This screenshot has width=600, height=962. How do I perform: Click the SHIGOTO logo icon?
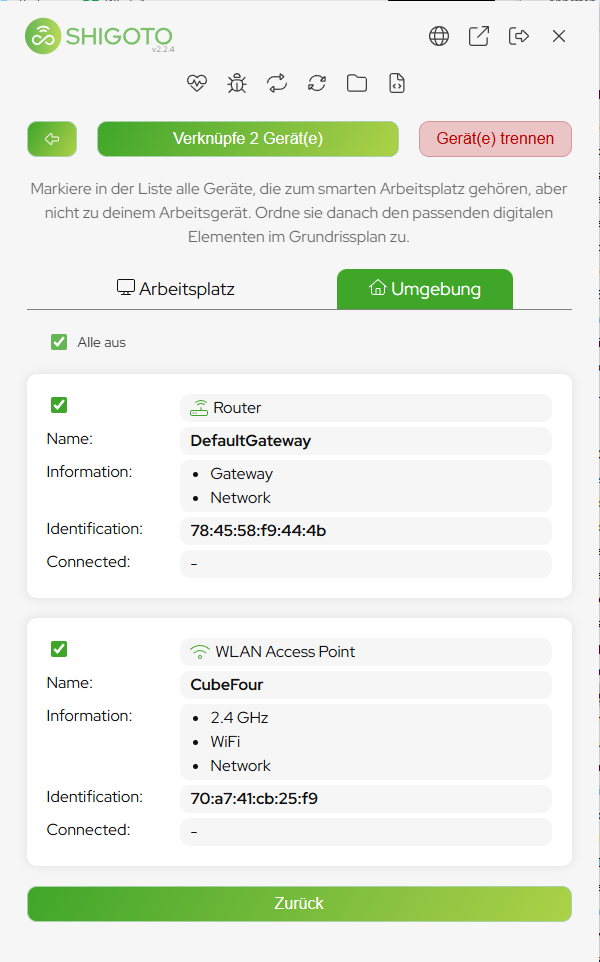(x=43, y=36)
